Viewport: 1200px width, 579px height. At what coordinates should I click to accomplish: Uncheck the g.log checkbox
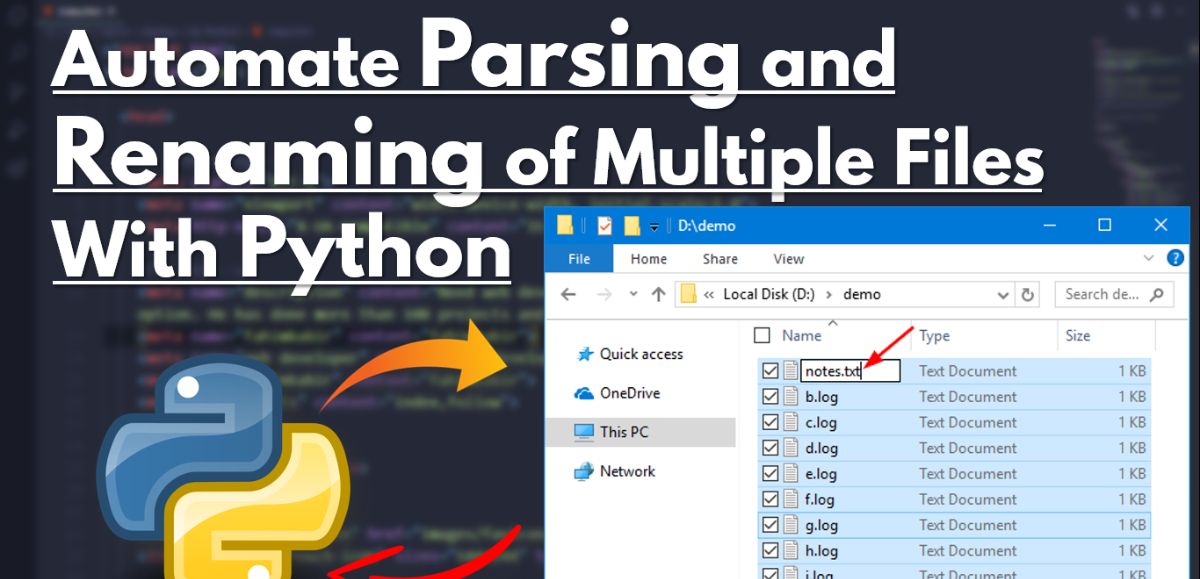click(770, 525)
